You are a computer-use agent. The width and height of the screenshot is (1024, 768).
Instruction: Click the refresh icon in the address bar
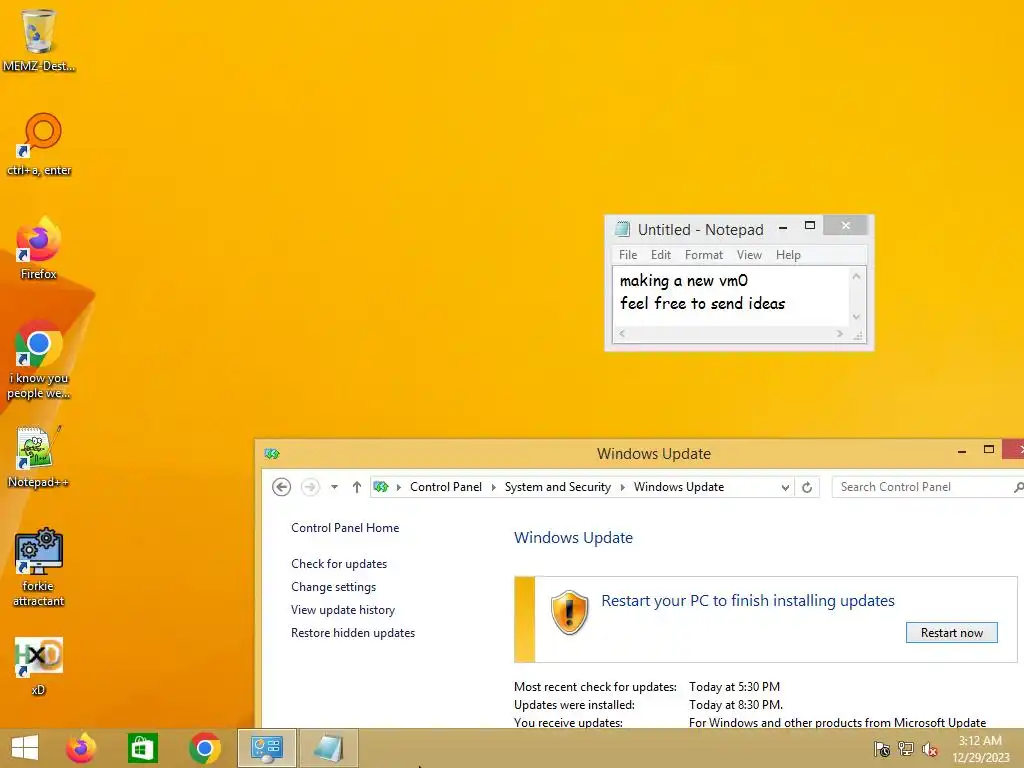click(807, 487)
